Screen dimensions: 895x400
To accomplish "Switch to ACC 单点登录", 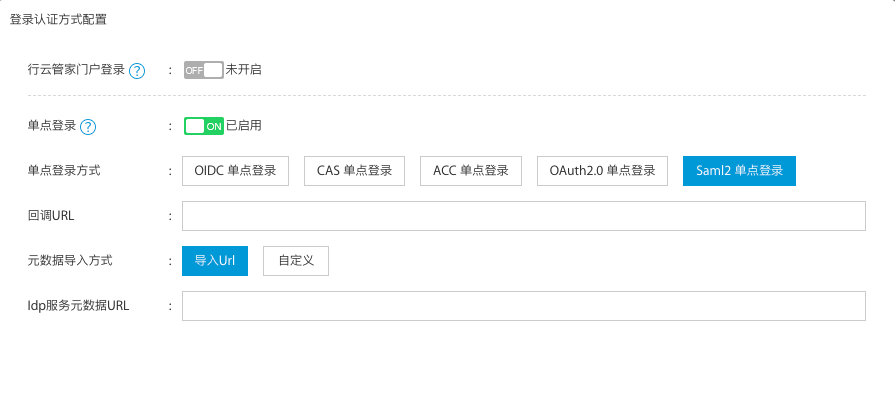I will coord(470,171).
